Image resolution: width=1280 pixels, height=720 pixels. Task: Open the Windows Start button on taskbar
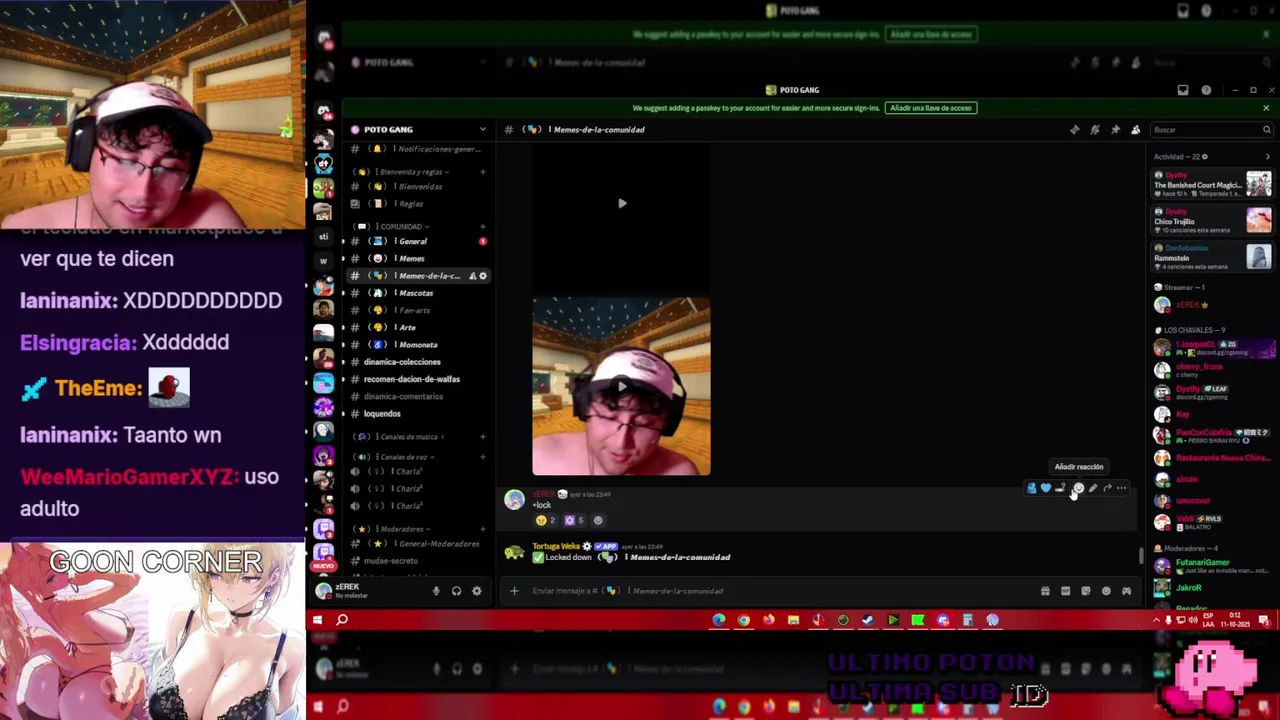(317, 620)
